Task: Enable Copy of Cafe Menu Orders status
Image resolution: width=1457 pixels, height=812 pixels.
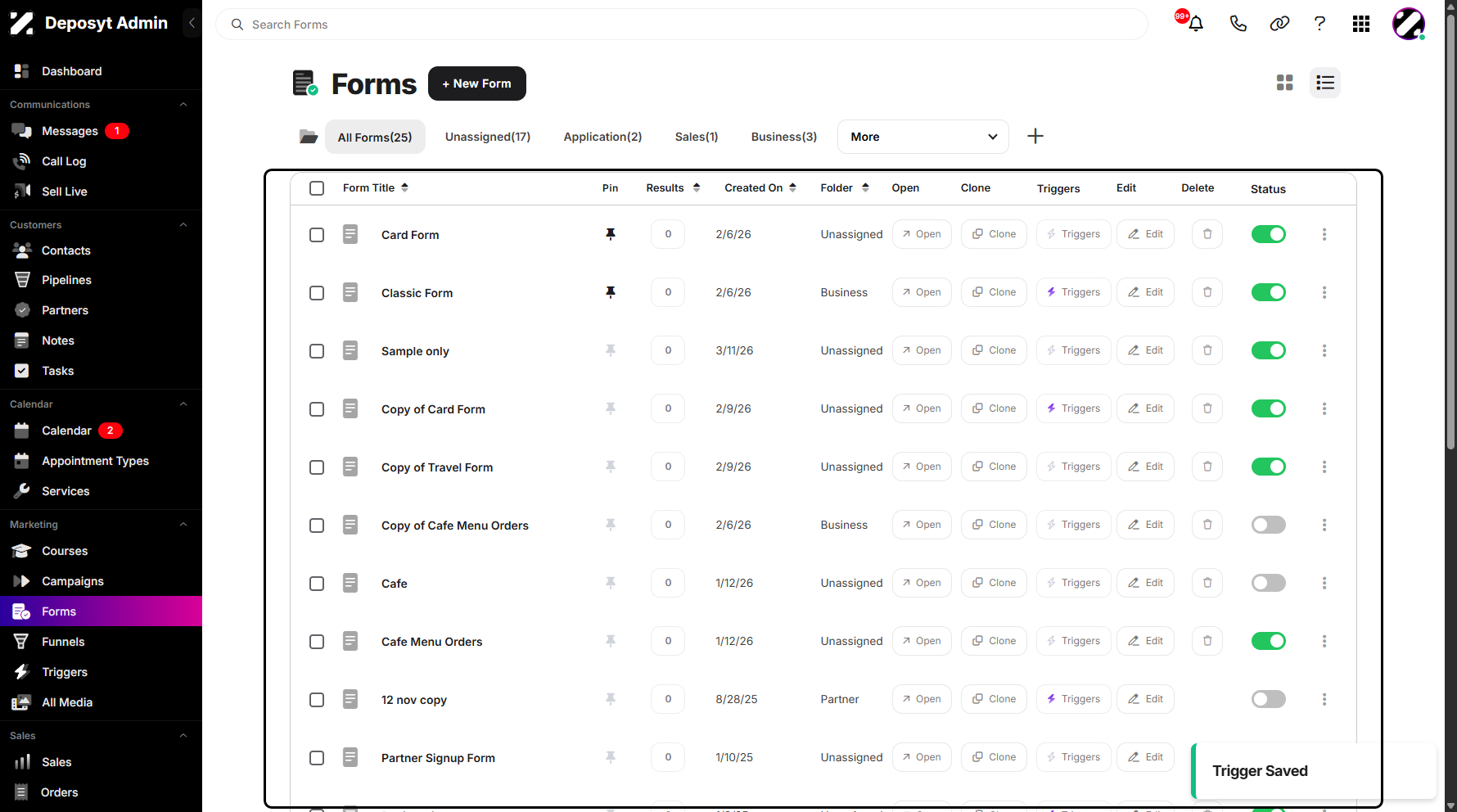Action: click(1269, 525)
